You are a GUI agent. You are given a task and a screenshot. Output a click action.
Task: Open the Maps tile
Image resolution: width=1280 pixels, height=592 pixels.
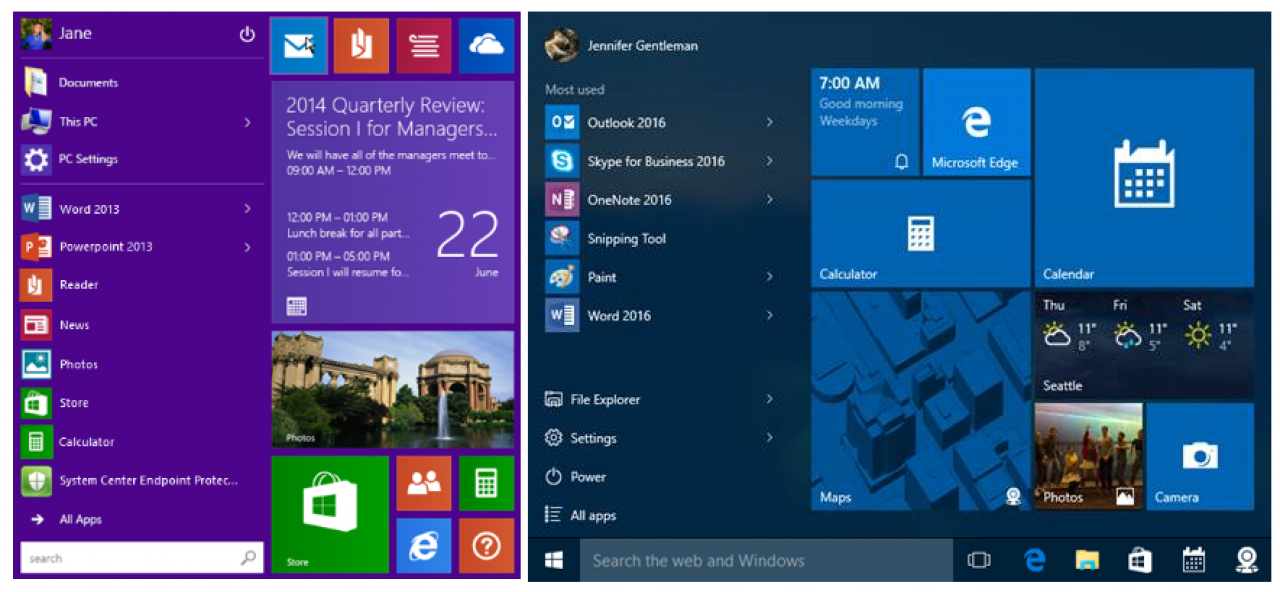click(920, 401)
